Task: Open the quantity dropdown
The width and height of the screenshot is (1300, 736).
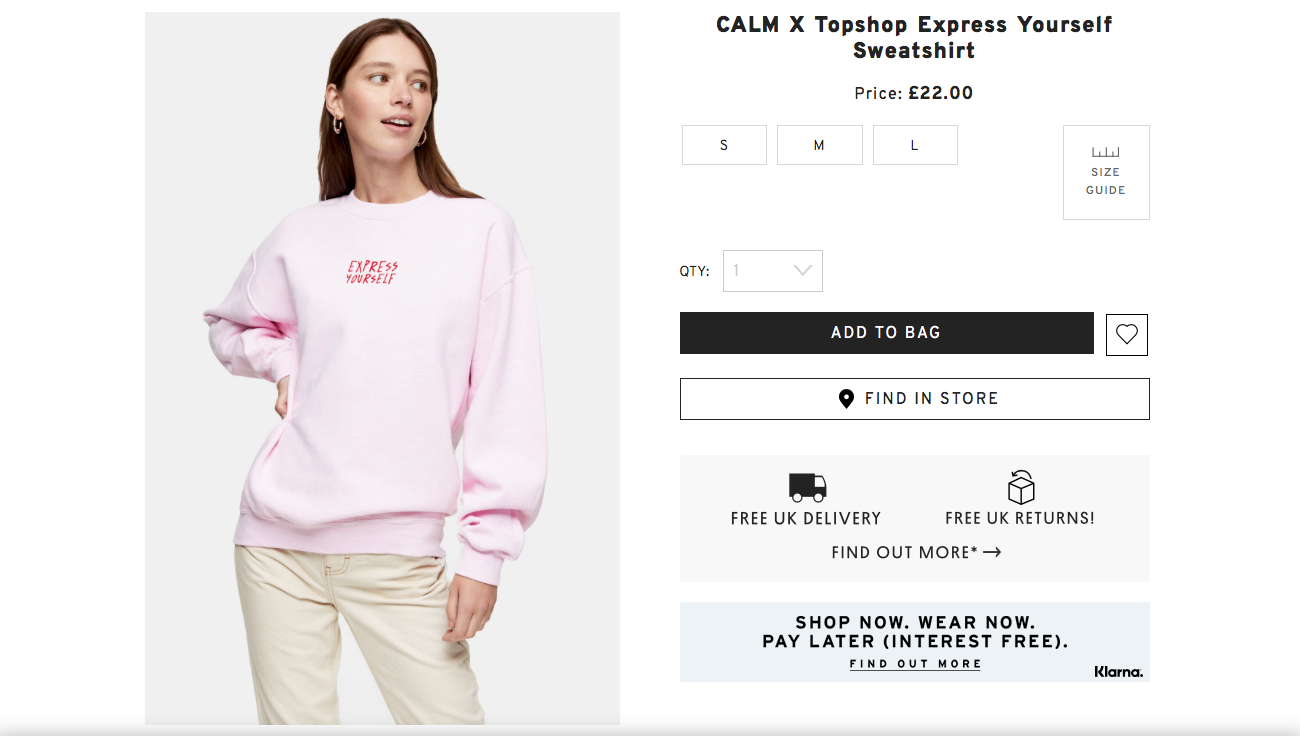Action: pyautogui.click(x=773, y=271)
